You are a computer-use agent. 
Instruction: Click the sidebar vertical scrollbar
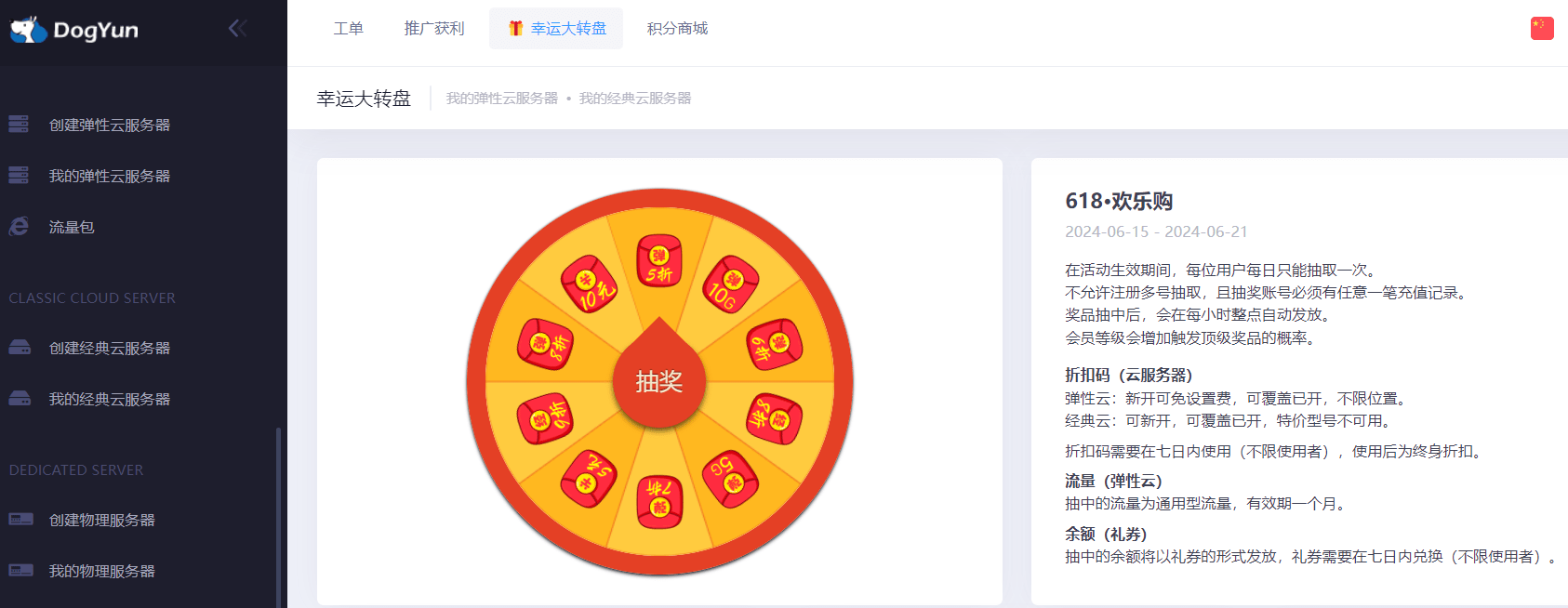click(x=278, y=517)
